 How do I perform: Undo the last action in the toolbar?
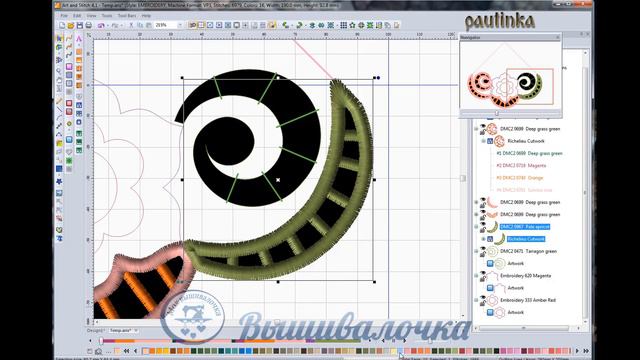pos(101,25)
